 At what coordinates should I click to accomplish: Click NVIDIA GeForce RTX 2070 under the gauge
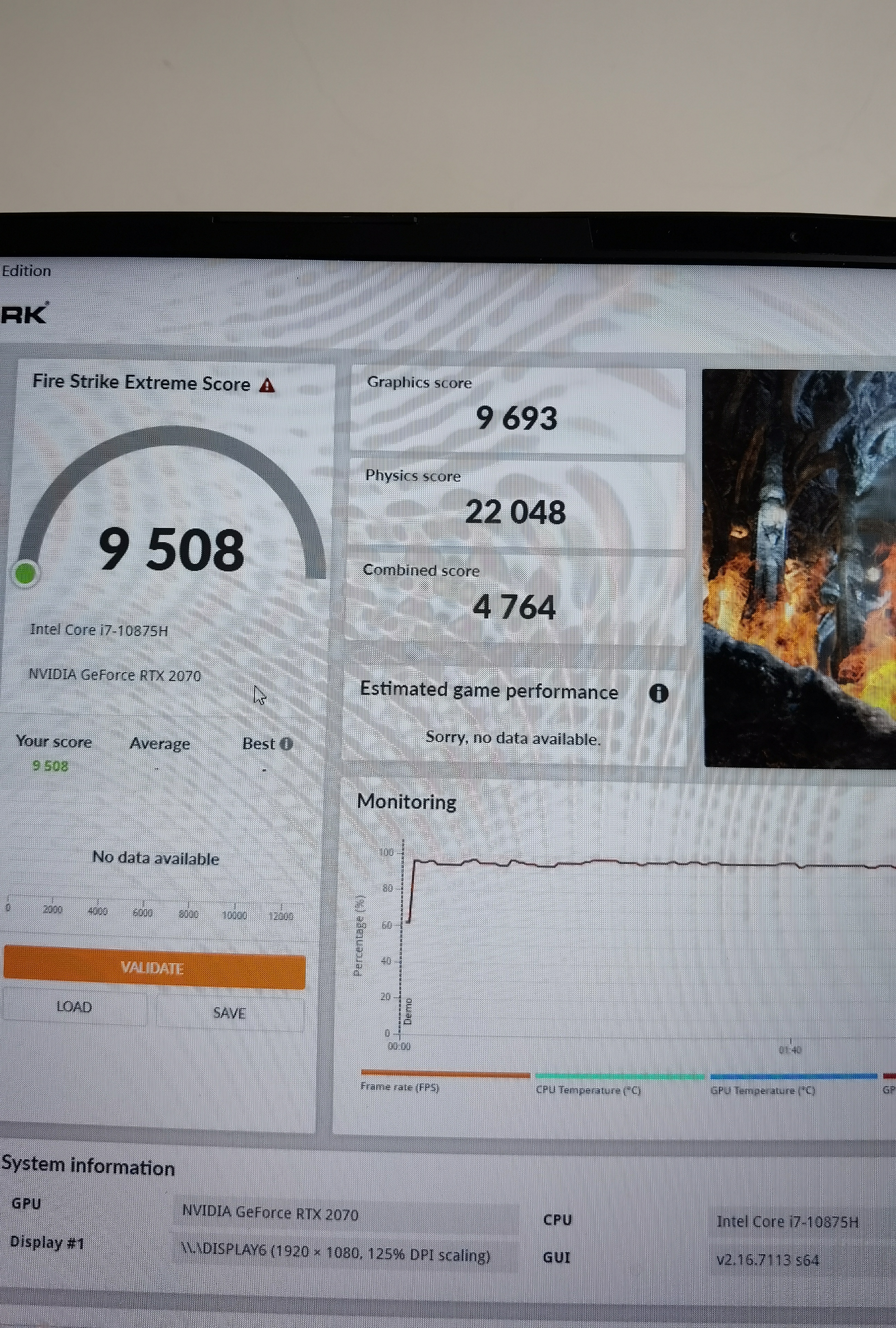(115, 675)
